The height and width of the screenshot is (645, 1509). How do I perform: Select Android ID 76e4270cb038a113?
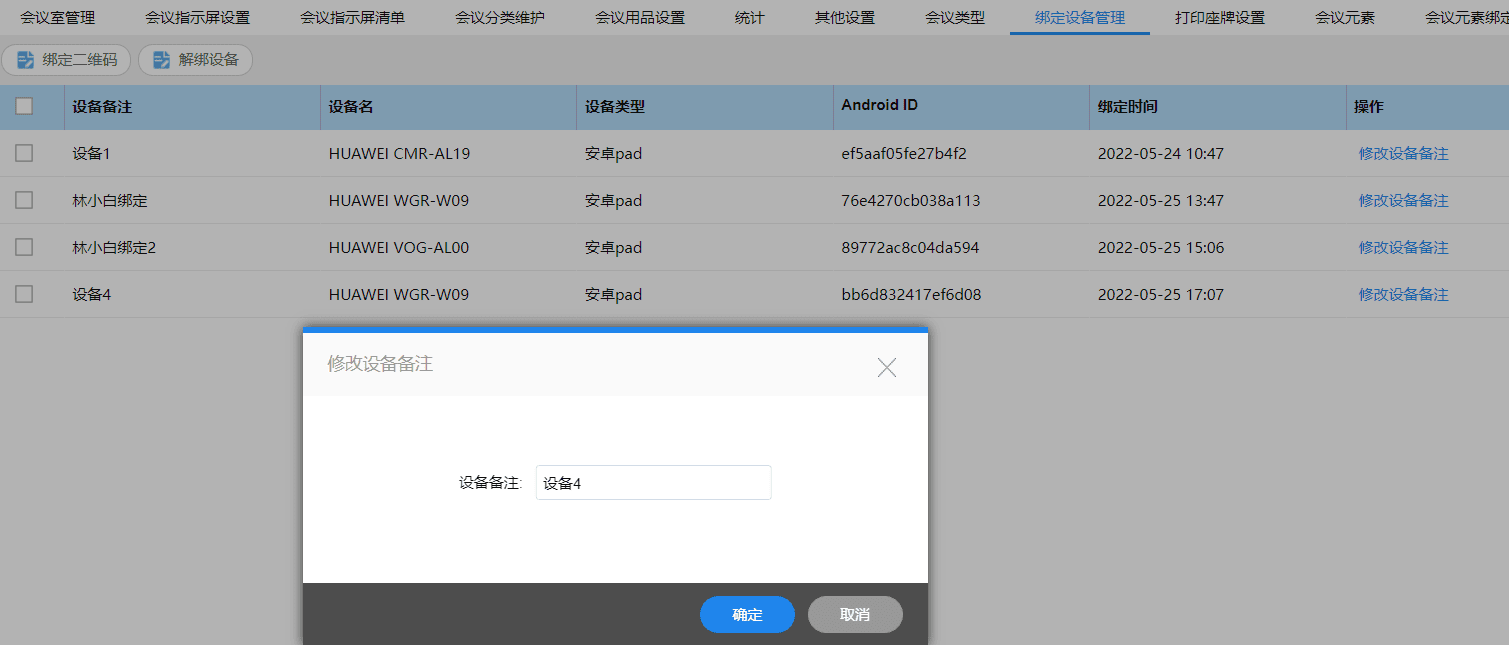[911, 201]
